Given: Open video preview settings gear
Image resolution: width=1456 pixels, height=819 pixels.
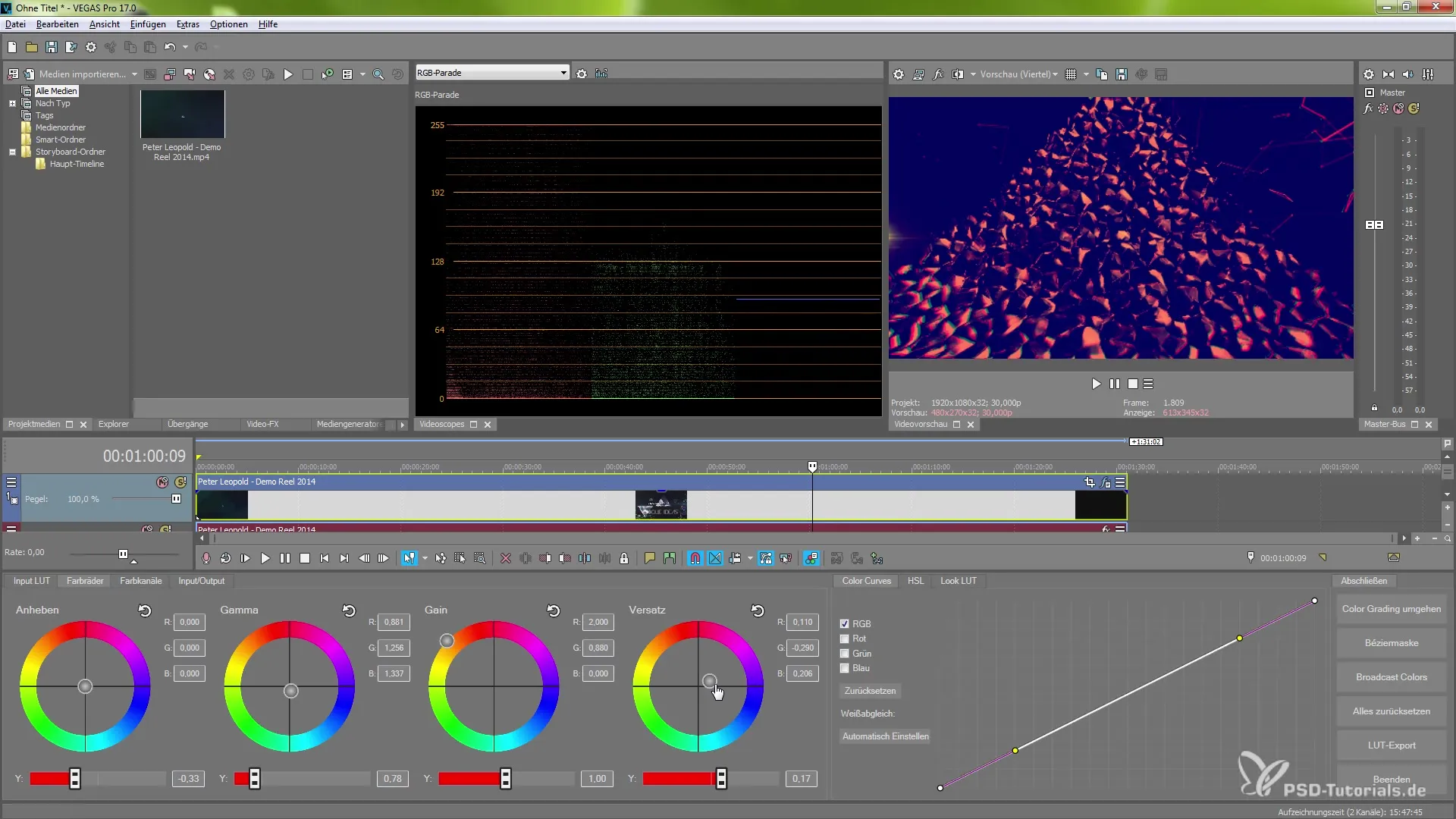Looking at the screenshot, I should pyautogui.click(x=899, y=74).
